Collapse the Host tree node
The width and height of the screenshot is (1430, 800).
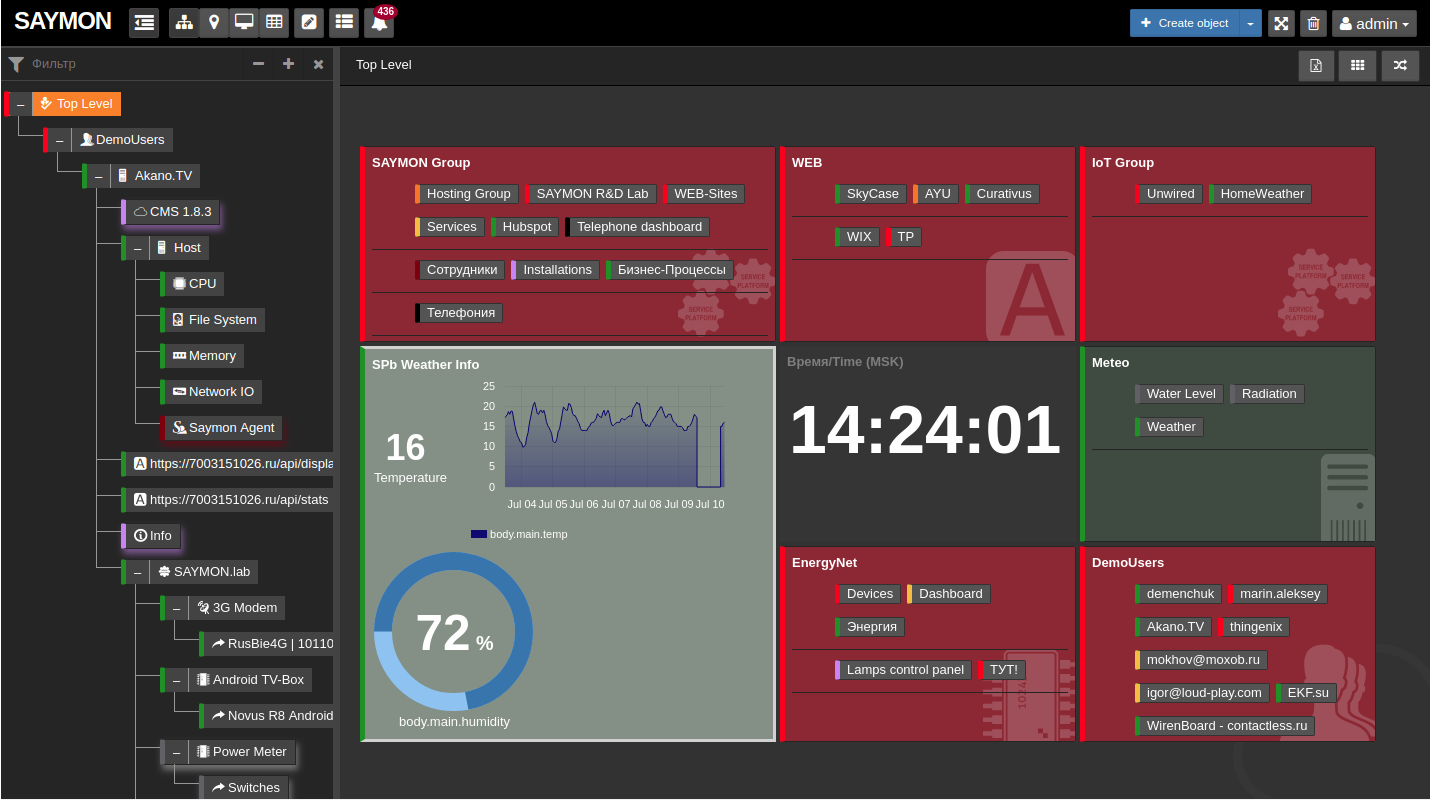click(x=138, y=248)
